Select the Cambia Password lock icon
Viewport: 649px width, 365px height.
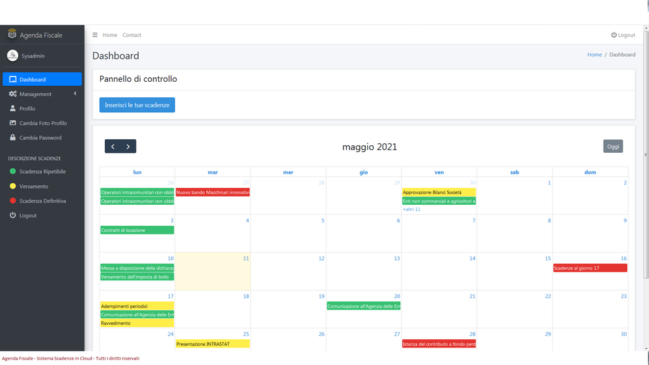(12, 137)
